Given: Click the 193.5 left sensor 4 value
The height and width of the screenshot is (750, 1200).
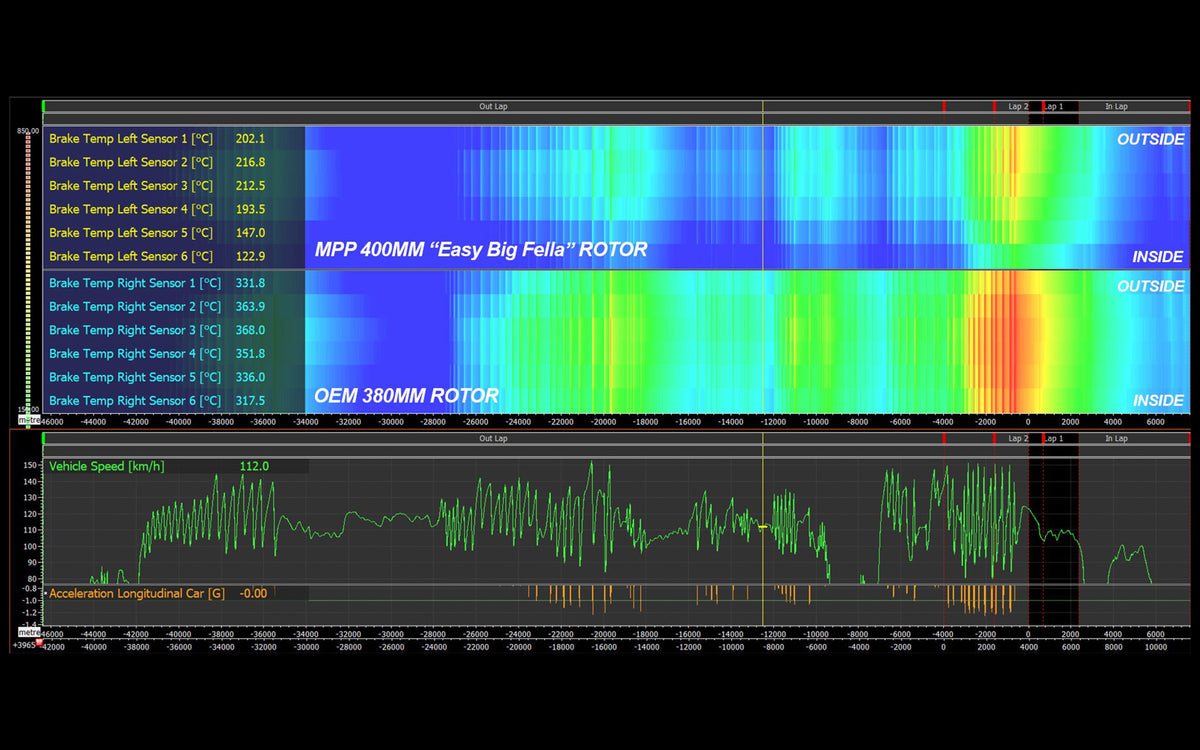Looking at the screenshot, I should [x=250, y=209].
